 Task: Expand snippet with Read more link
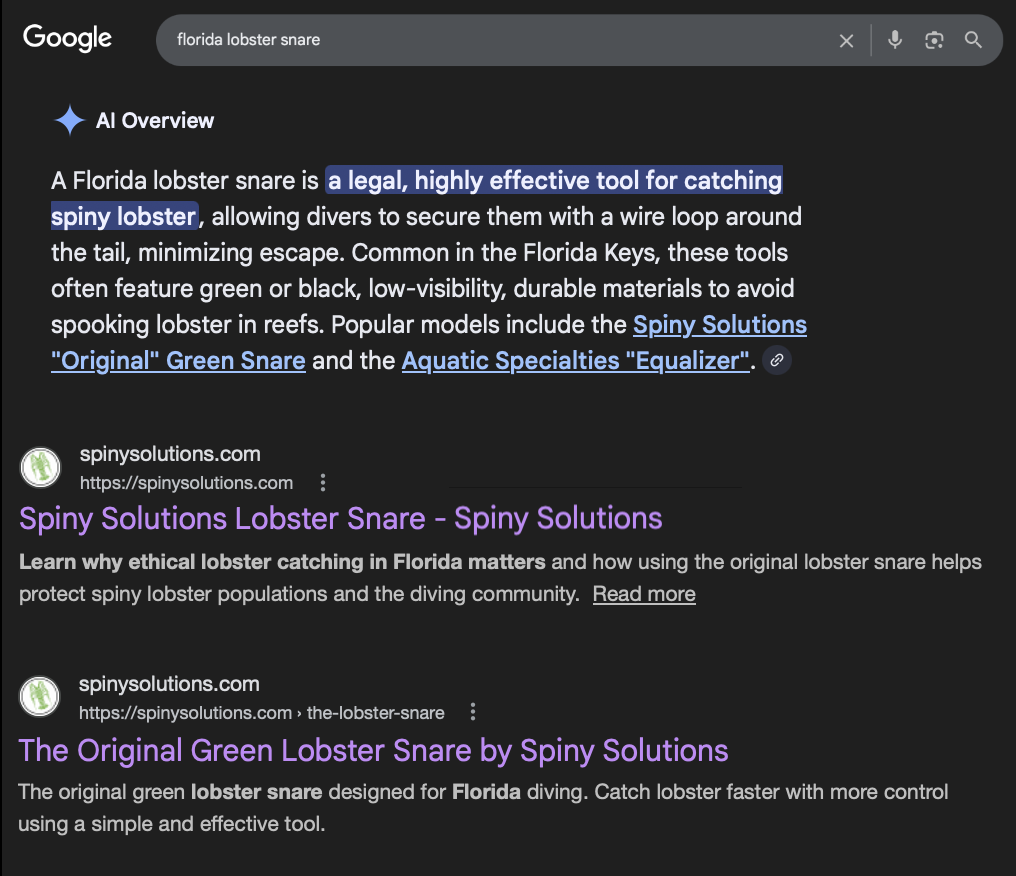(643, 594)
